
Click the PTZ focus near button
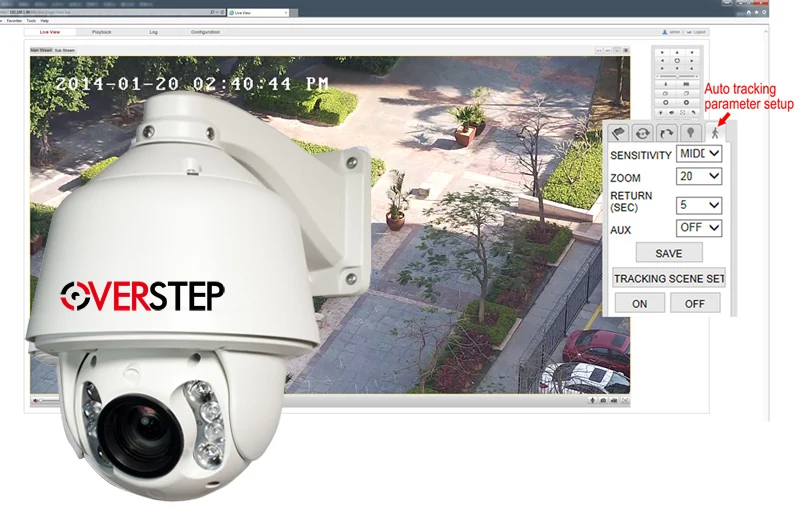click(665, 93)
